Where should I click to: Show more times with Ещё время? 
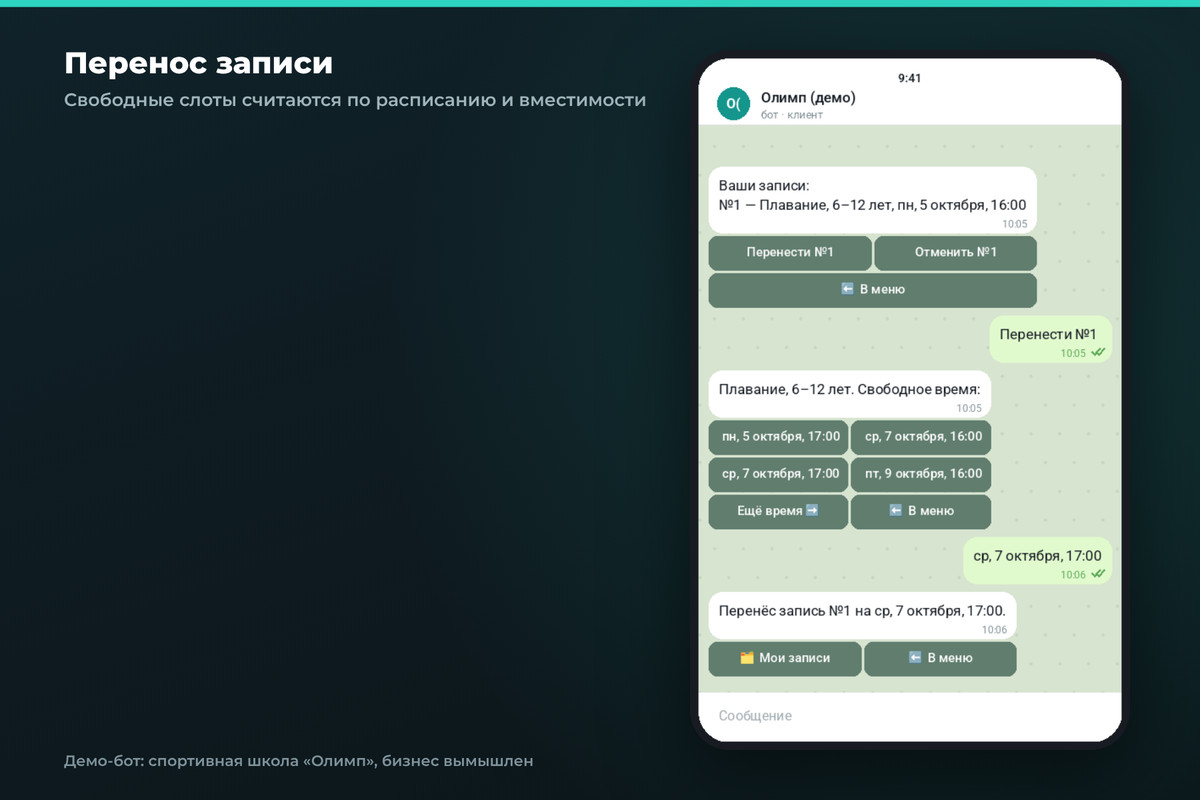779,511
